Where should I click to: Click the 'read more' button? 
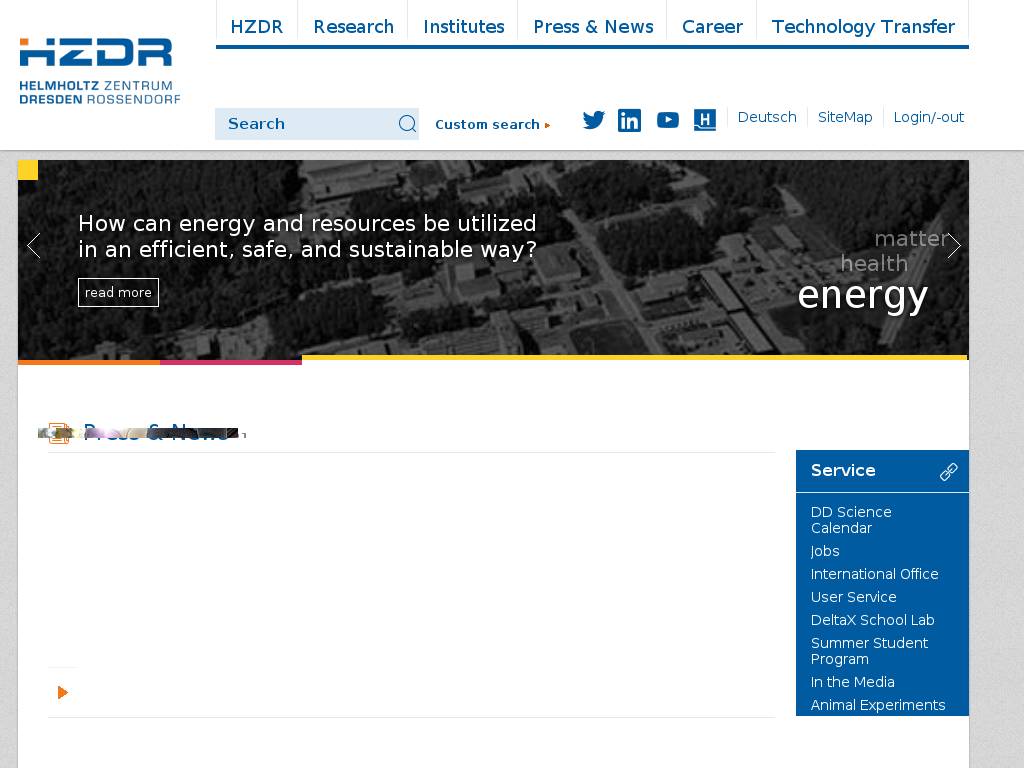coord(118,292)
